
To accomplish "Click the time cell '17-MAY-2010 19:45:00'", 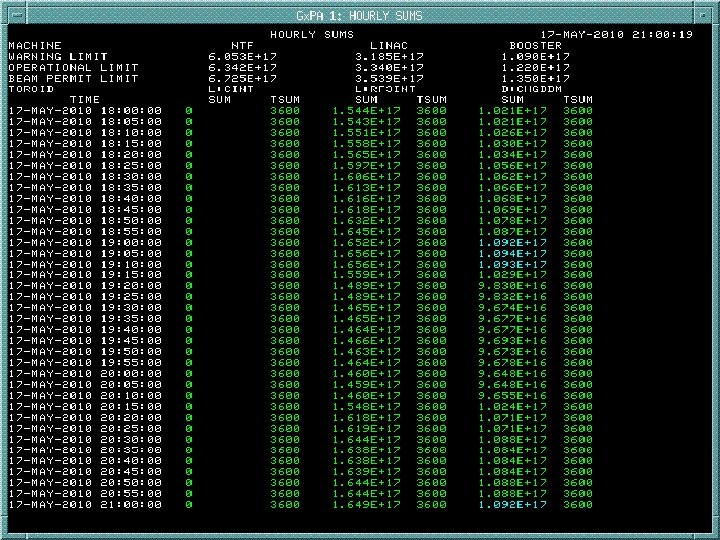I will [x=85, y=341].
